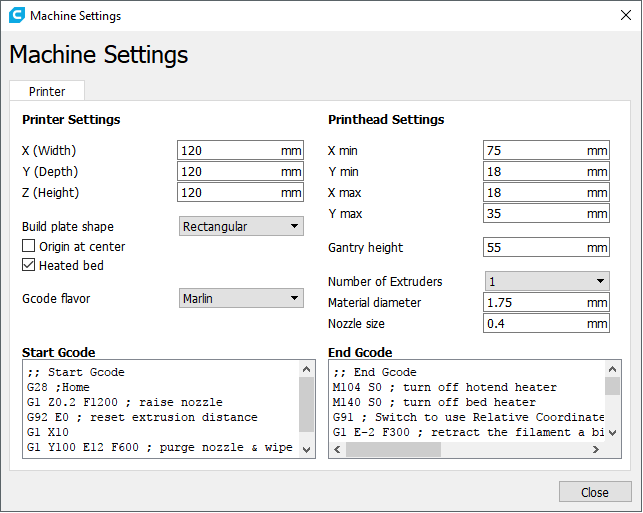Viewport: 643px width, 513px height.
Task: Edit the Nozzle size field
Action: pyautogui.click(x=546, y=324)
